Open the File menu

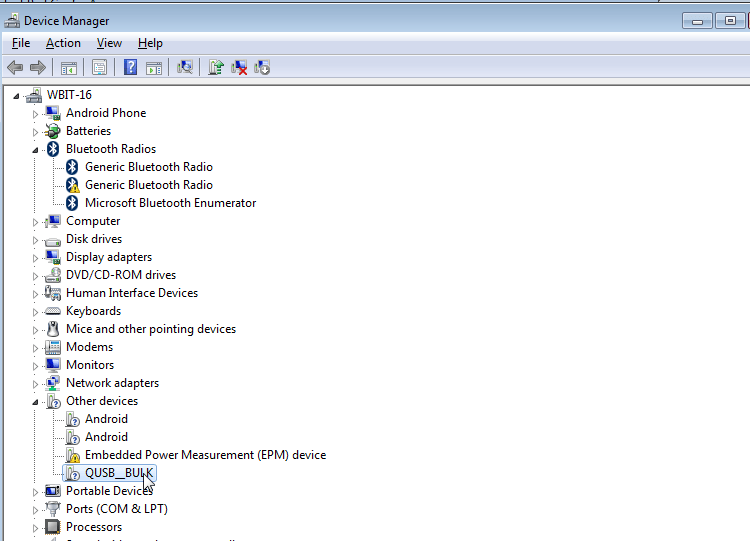[x=21, y=43]
